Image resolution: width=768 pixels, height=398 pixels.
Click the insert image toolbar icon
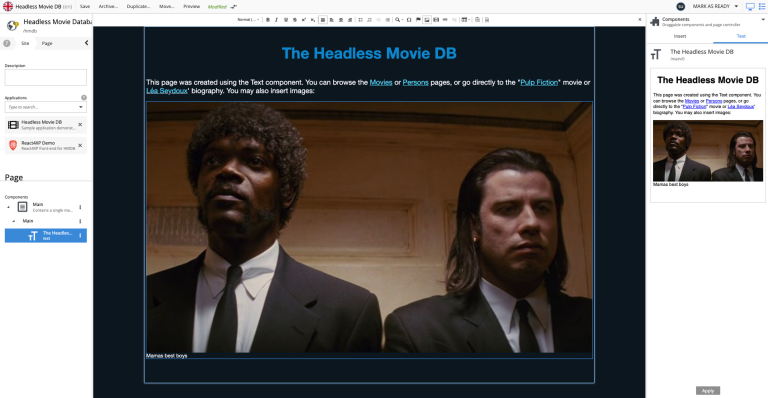[427, 20]
